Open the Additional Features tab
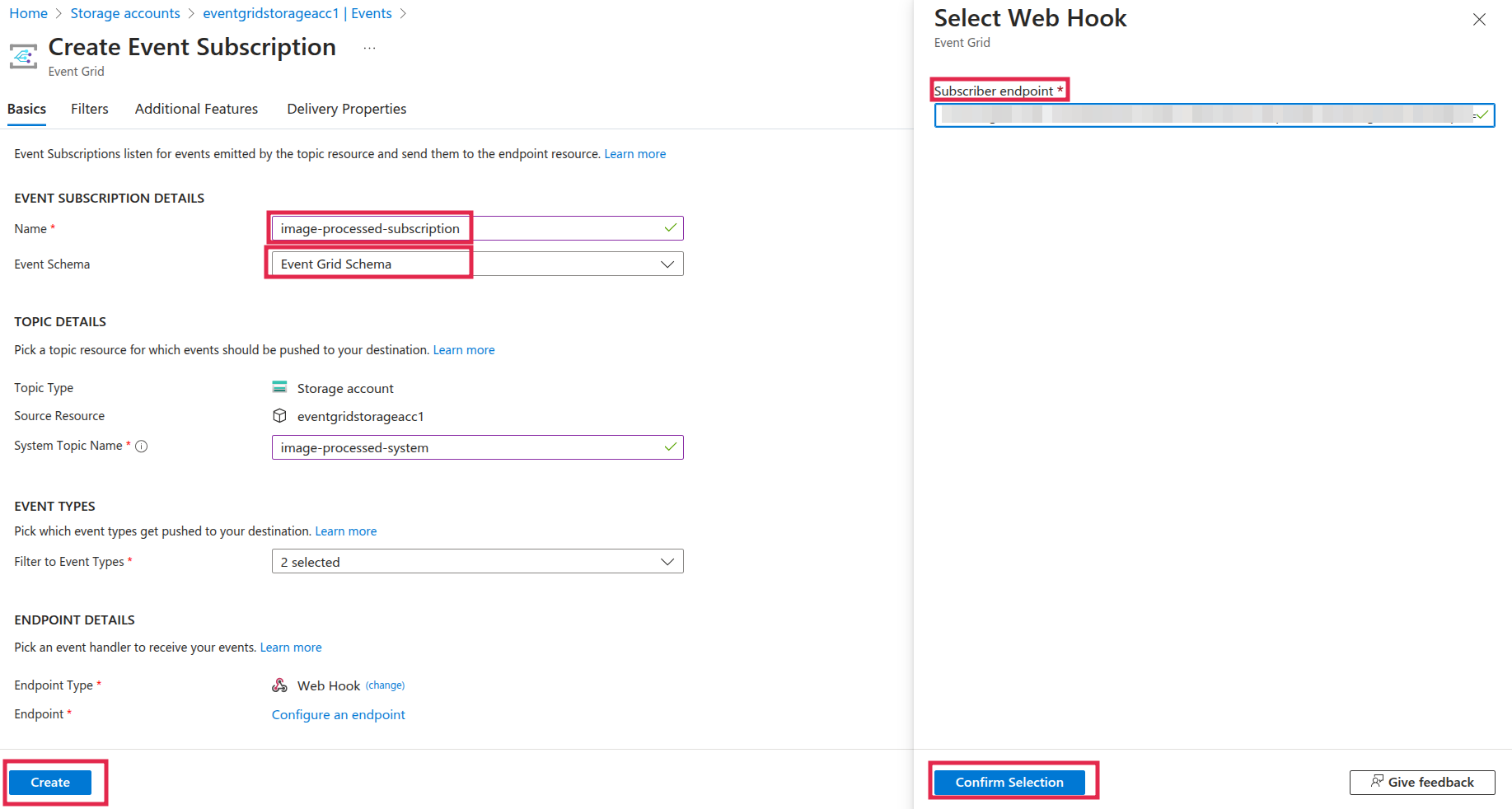1512x809 pixels. pyautogui.click(x=196, y=109)
